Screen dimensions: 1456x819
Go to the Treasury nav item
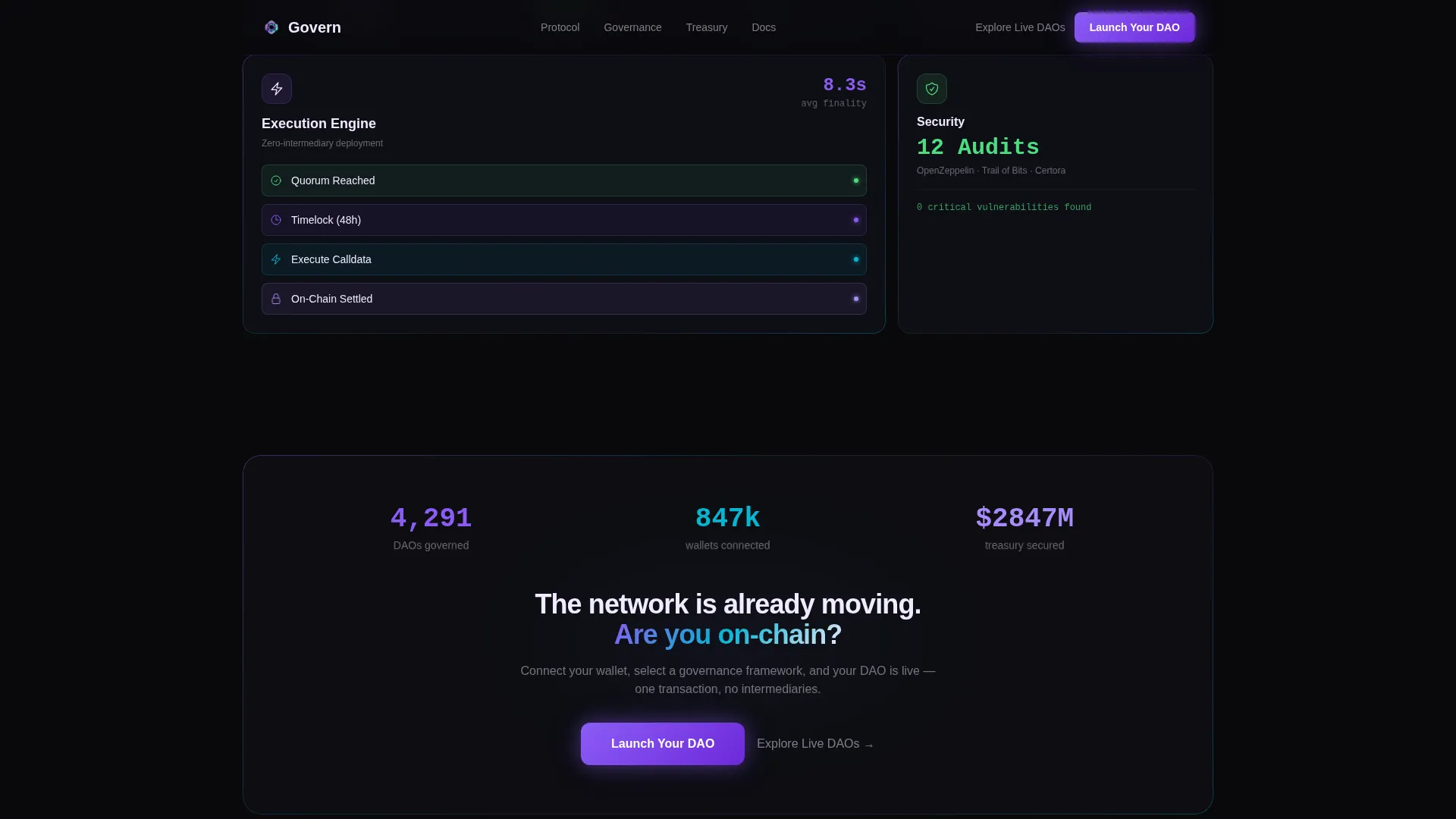tap(707, 27)
